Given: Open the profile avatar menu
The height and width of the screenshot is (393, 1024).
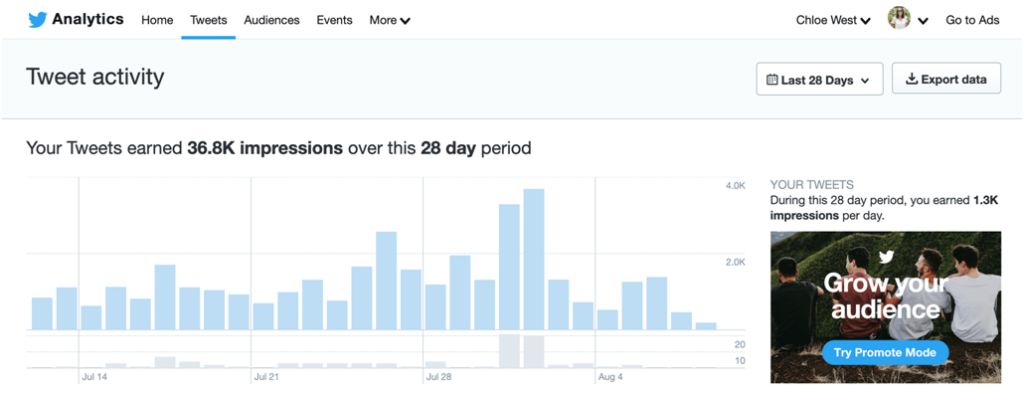Looking at the screenshot, I should 899,18.
